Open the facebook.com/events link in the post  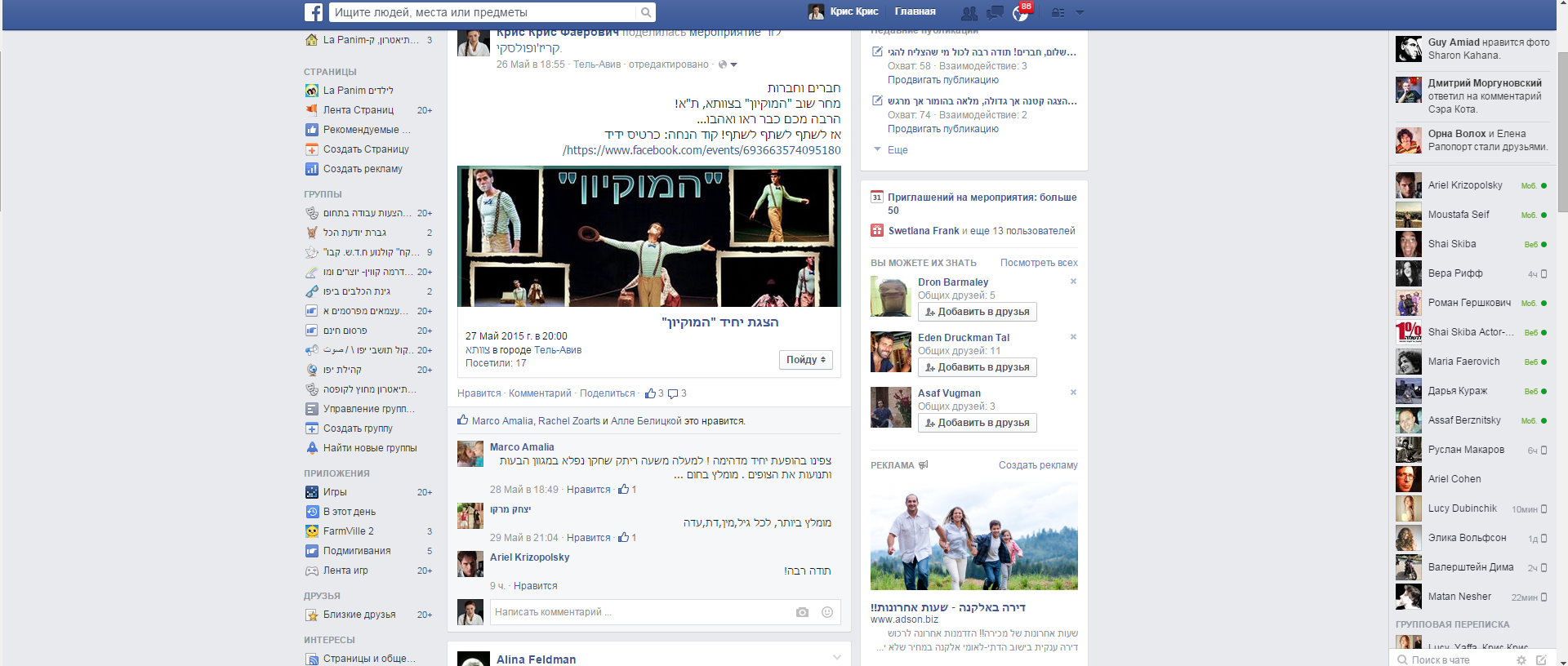[x=702, y=150]
